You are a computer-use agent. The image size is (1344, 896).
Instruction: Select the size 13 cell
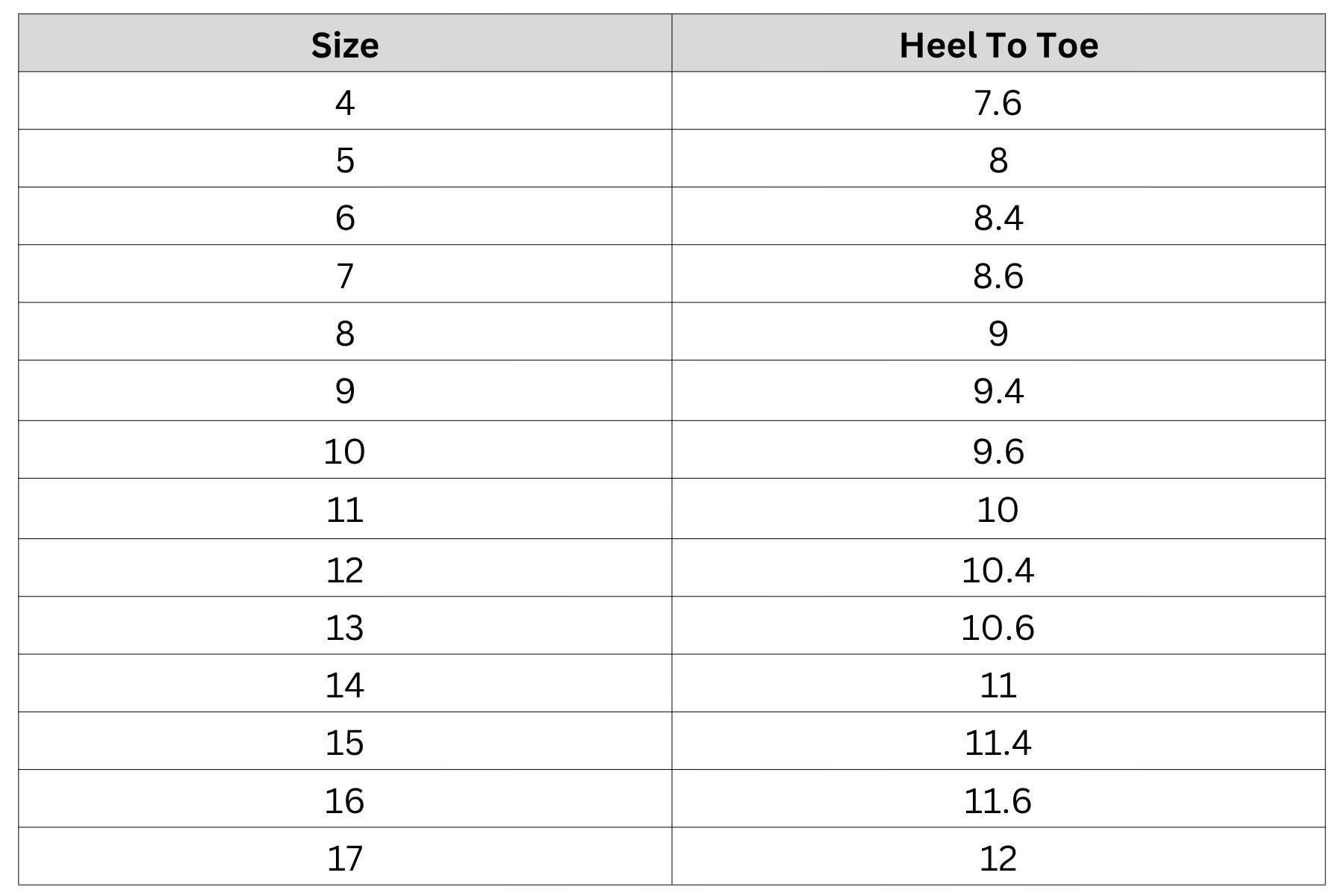345,625
